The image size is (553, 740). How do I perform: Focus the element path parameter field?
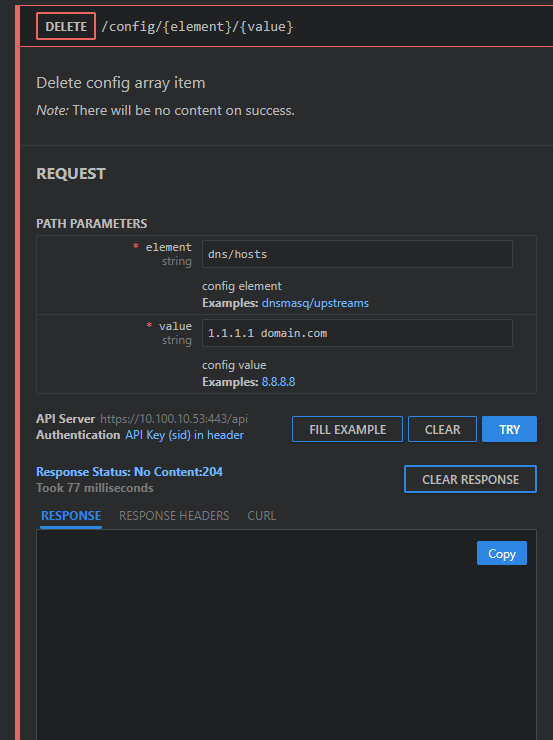point(357,254)
